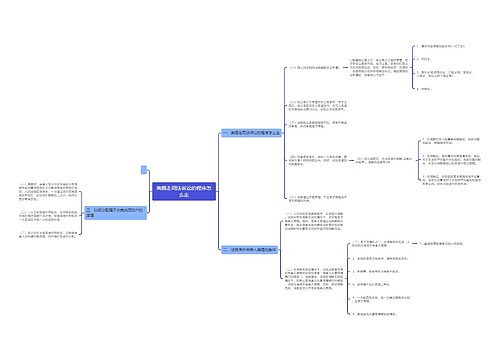Screen dimensions: 500x360
Task: Click bottom subtopic (三) under left branch 三
Action: coord(48,234)
